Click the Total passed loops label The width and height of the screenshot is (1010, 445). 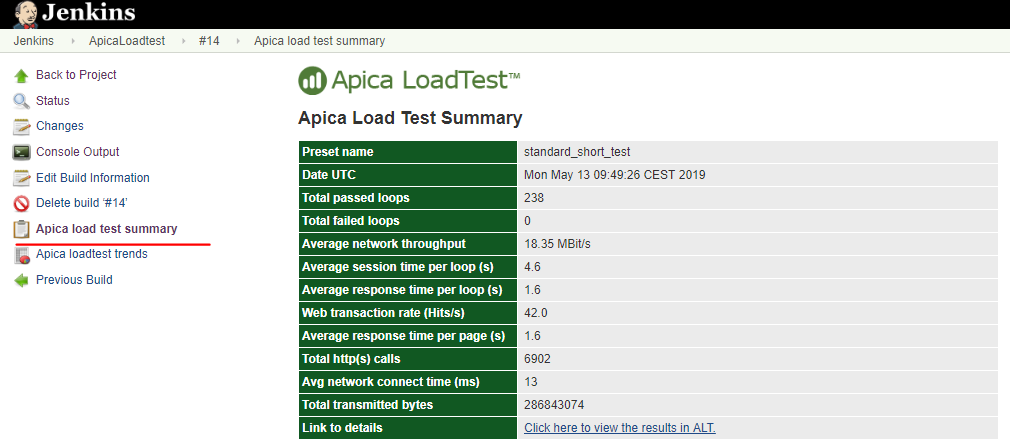pos(356,198)
